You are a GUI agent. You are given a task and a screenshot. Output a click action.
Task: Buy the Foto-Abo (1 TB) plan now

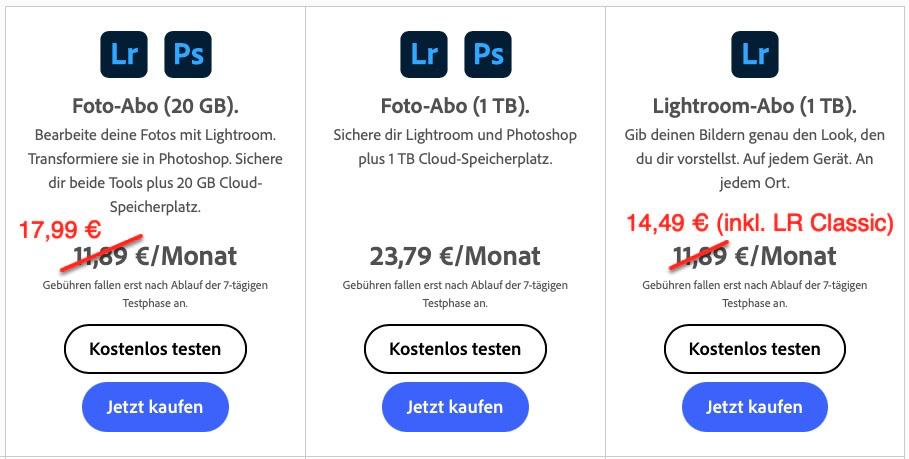(x=455, y=407)
